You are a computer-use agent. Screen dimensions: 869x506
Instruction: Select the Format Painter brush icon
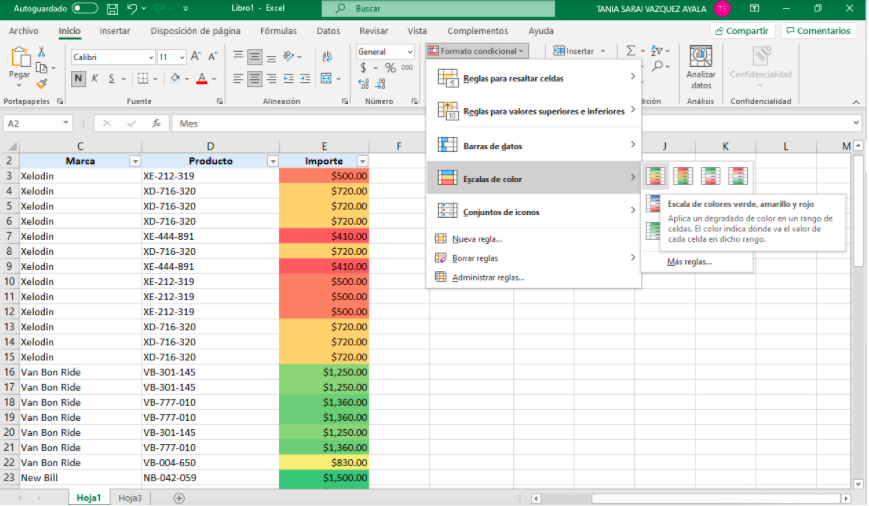pyautogui.click(x=42, y=84)
